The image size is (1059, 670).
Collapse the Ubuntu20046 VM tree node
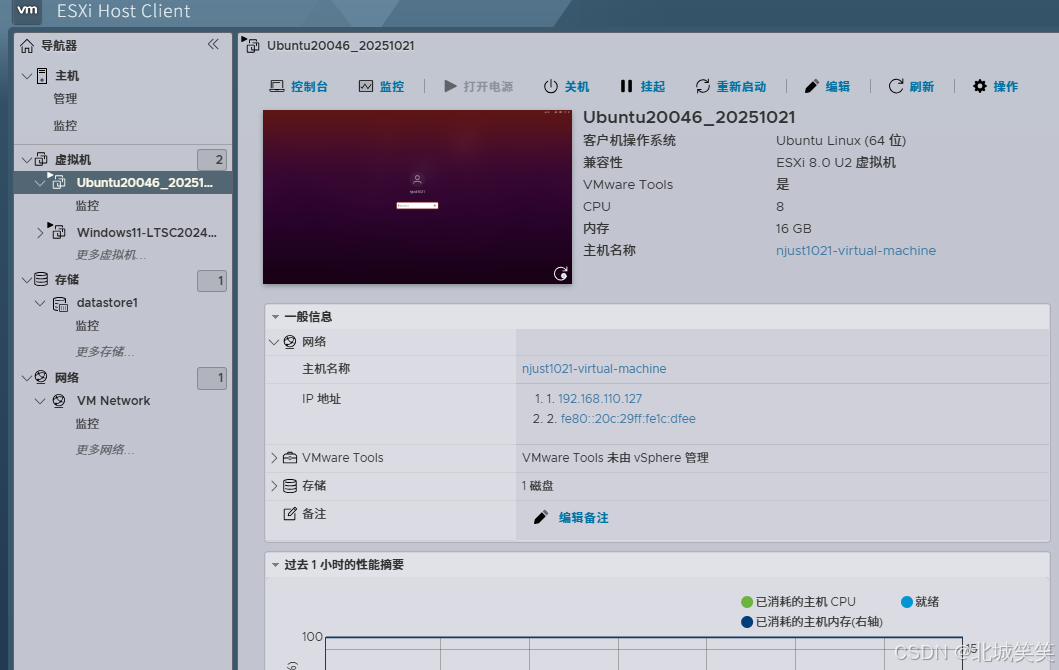point(40,182)
